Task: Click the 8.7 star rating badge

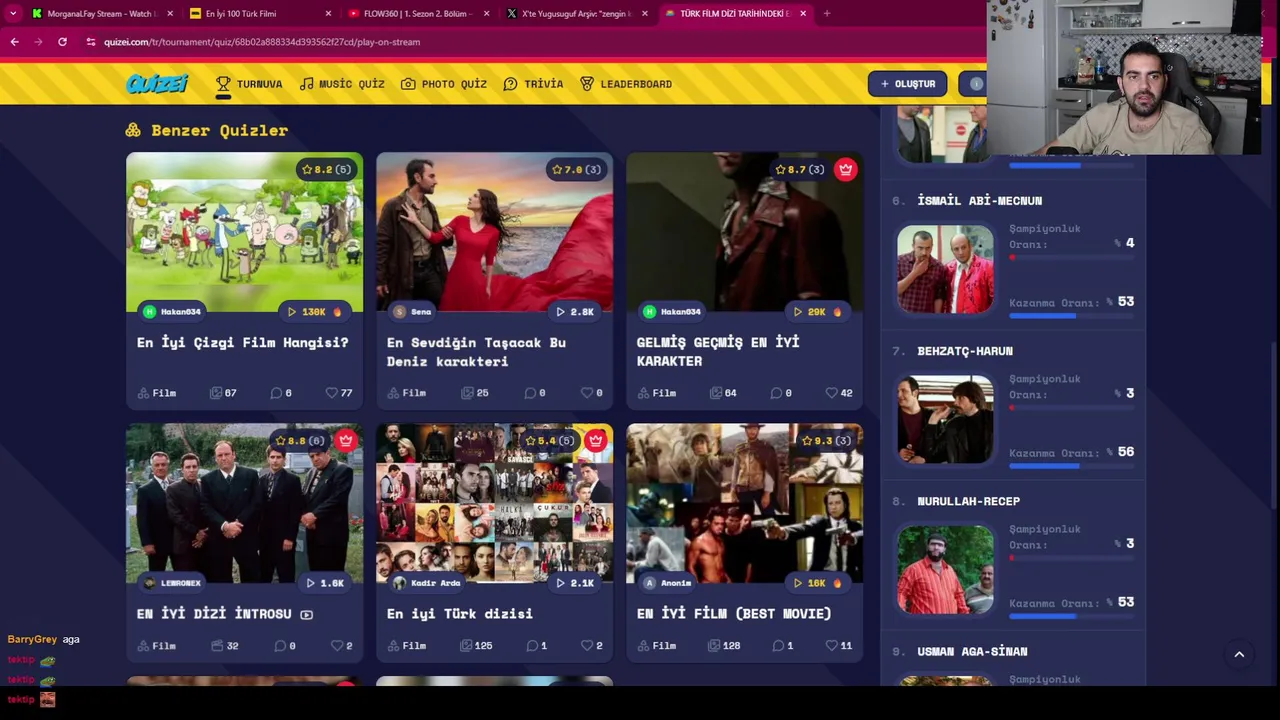Action: tap(800, 169)
